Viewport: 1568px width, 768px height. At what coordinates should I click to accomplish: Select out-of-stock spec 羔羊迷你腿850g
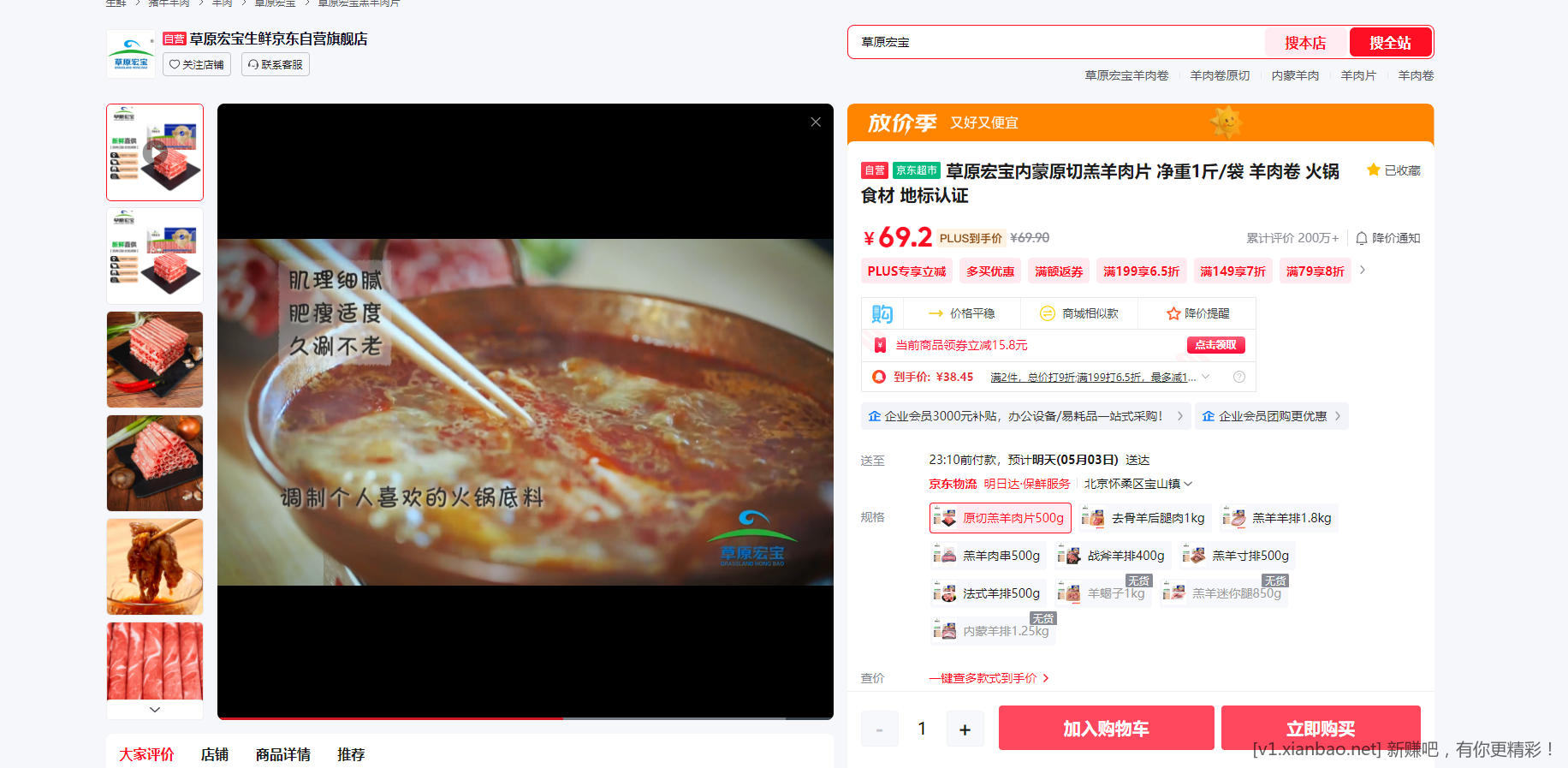coord(1223,593)
